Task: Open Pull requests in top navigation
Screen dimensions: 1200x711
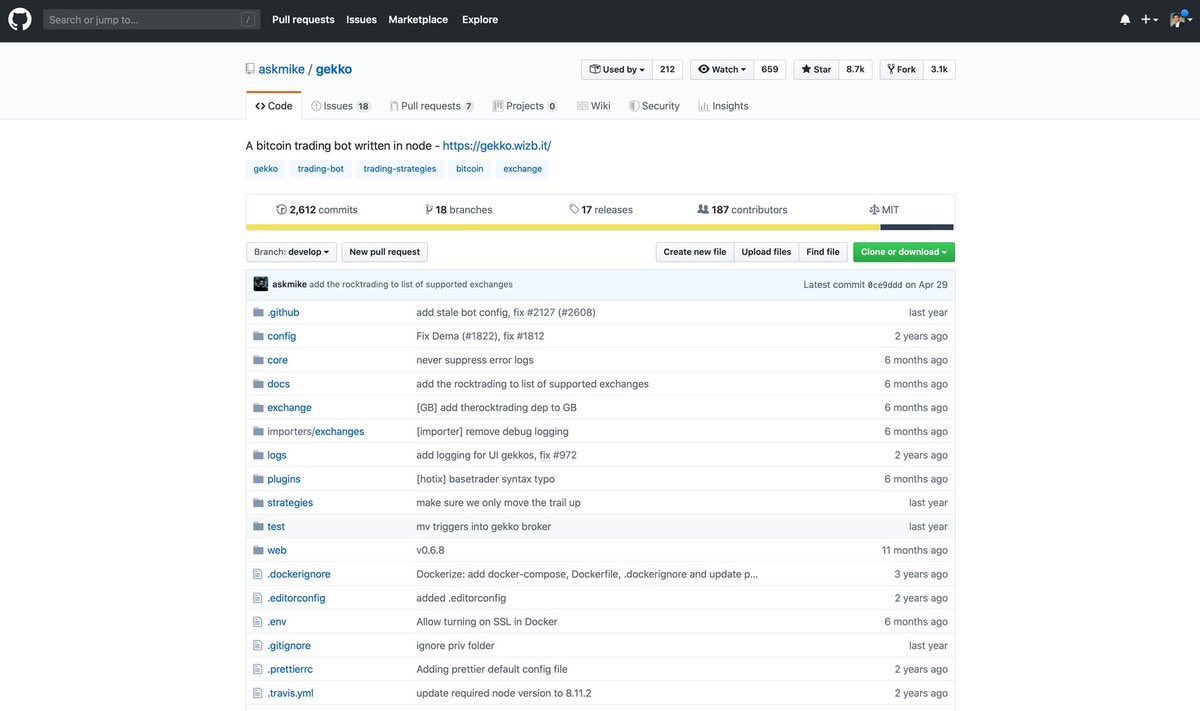Action: pyautogui.click(x=303, y=19)
